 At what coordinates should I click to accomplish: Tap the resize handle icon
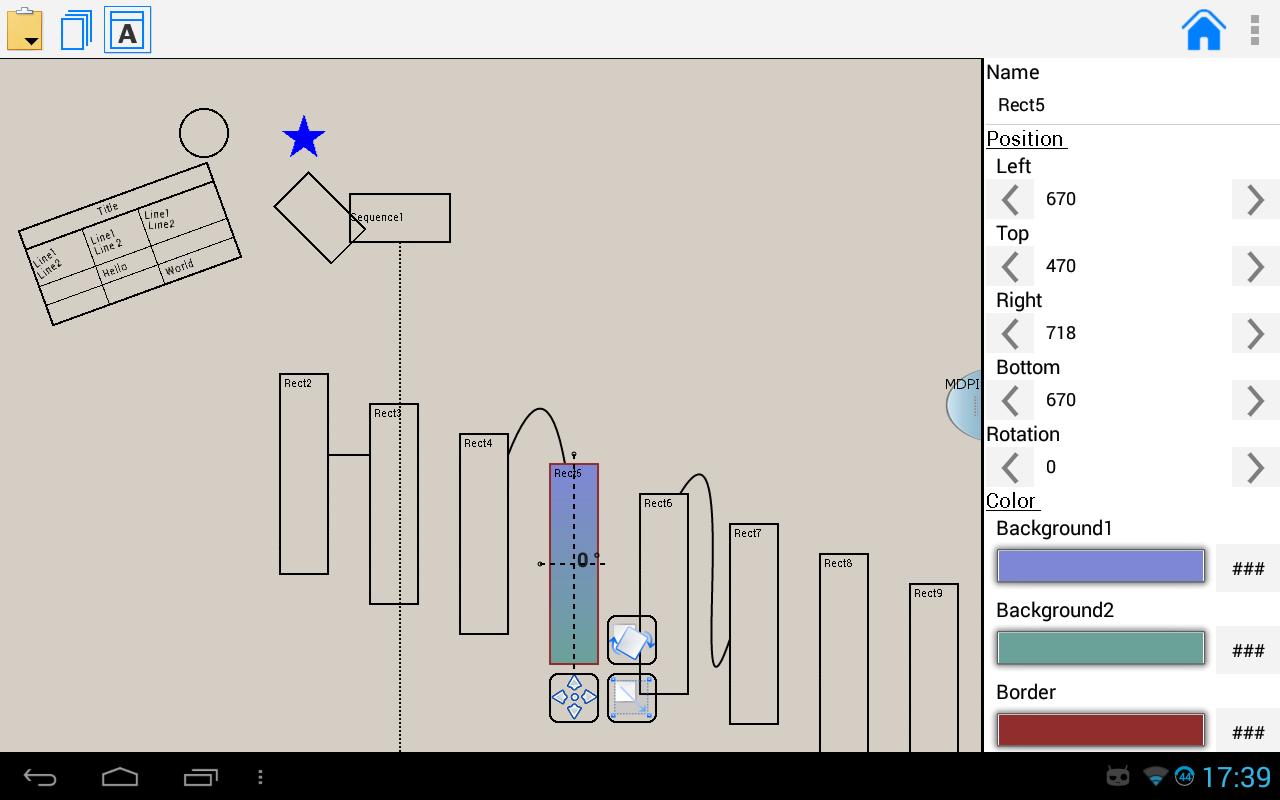coord(632,697)
